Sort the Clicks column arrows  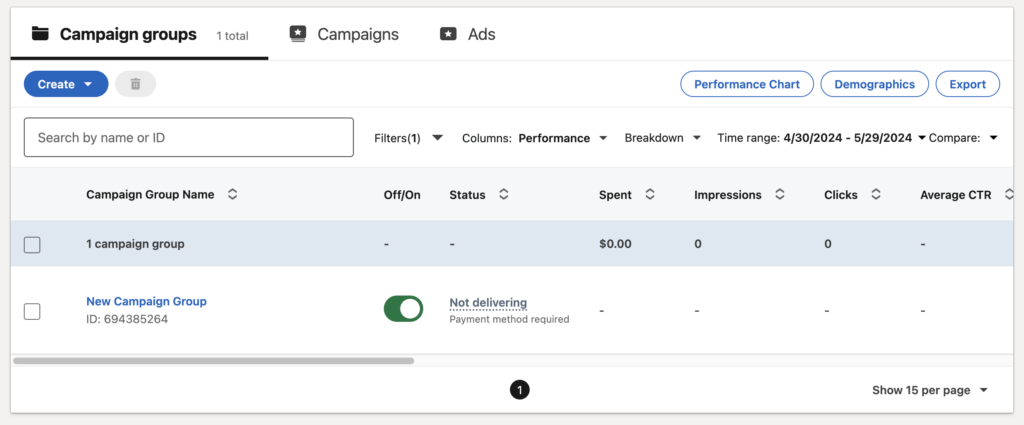point(876,195)
